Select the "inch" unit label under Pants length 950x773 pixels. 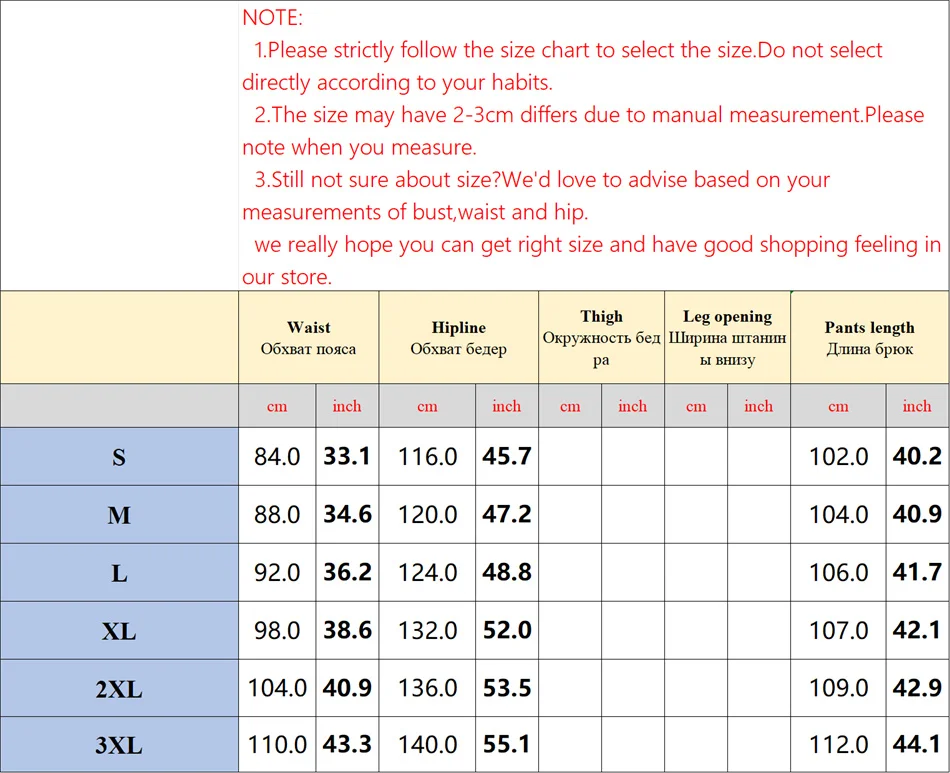(917, 406)
